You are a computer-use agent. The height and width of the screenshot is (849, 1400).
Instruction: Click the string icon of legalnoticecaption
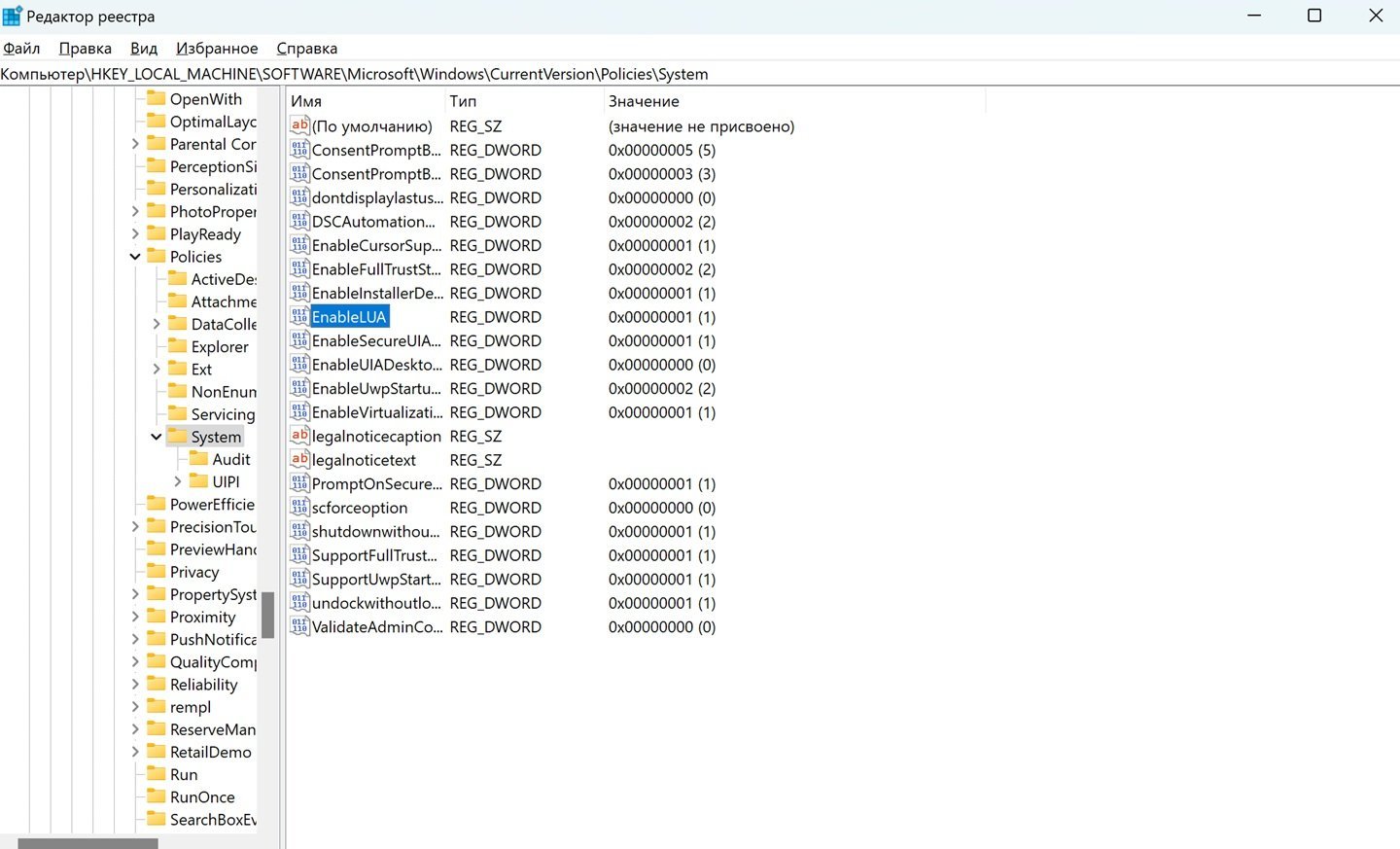(x=299, y=436)
